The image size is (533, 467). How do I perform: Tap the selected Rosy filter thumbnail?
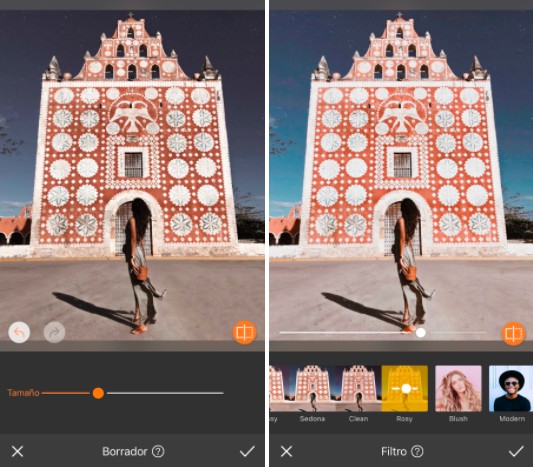[405, 388]
